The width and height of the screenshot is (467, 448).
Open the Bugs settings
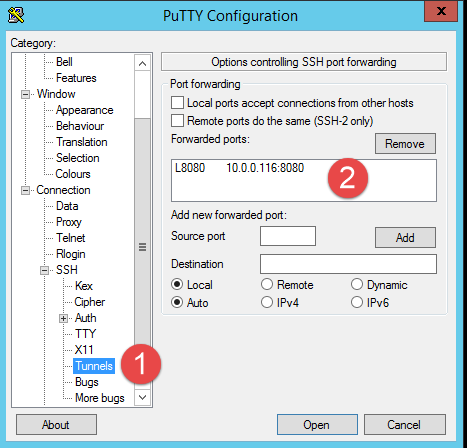click(87, 382)
